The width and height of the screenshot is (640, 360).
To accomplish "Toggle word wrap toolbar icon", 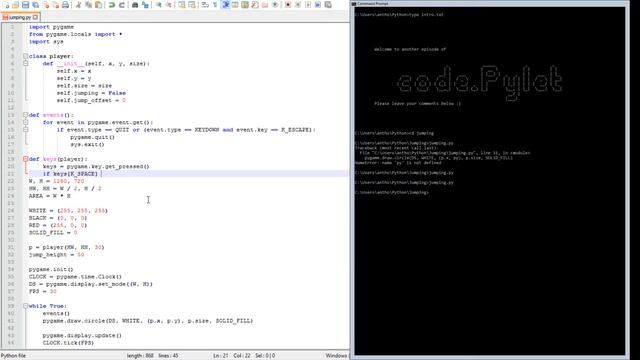I will (x=204, y=5).
